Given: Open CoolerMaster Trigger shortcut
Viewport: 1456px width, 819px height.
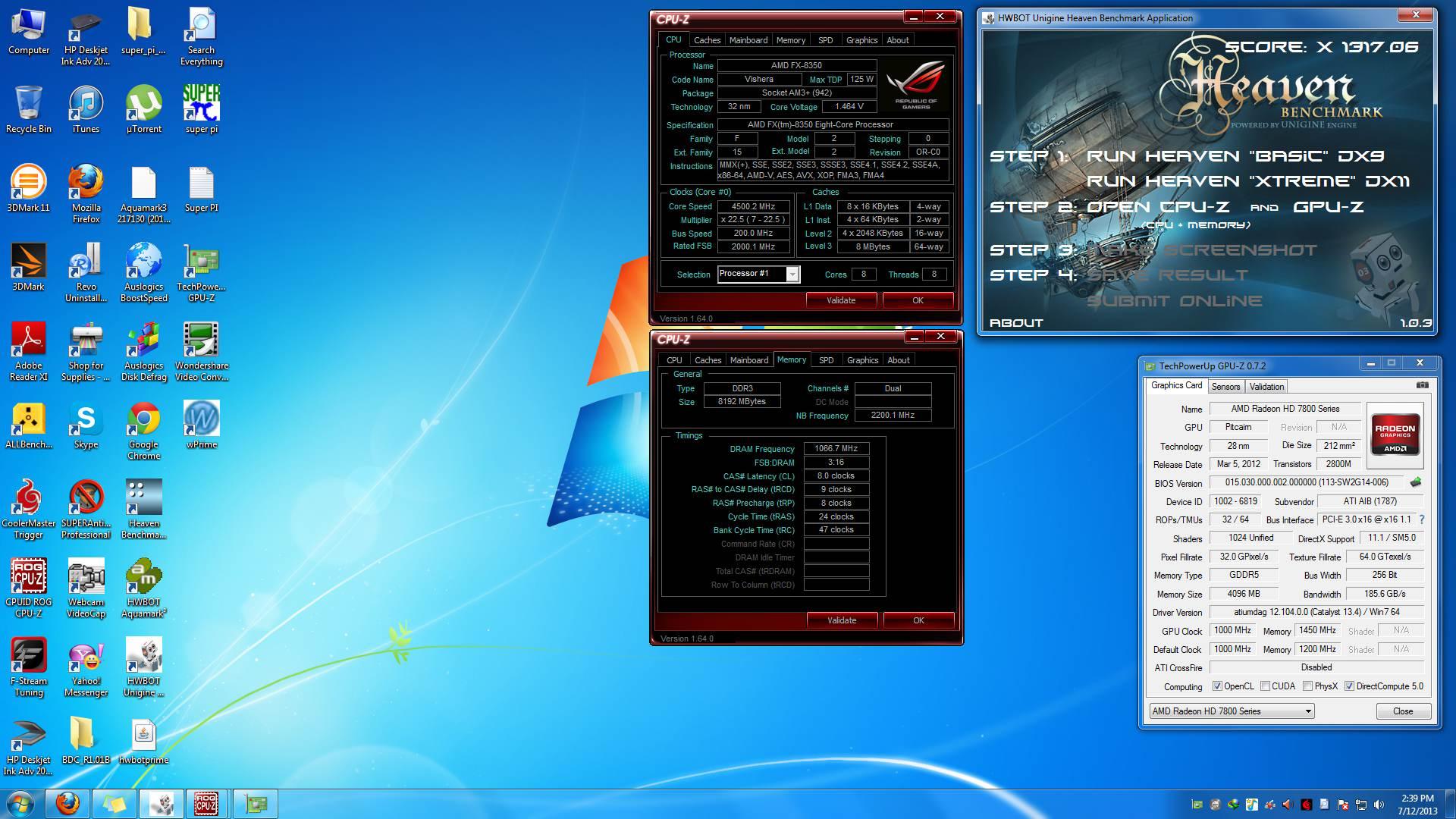Looking at the screenshot, I should tap(28, 510).
